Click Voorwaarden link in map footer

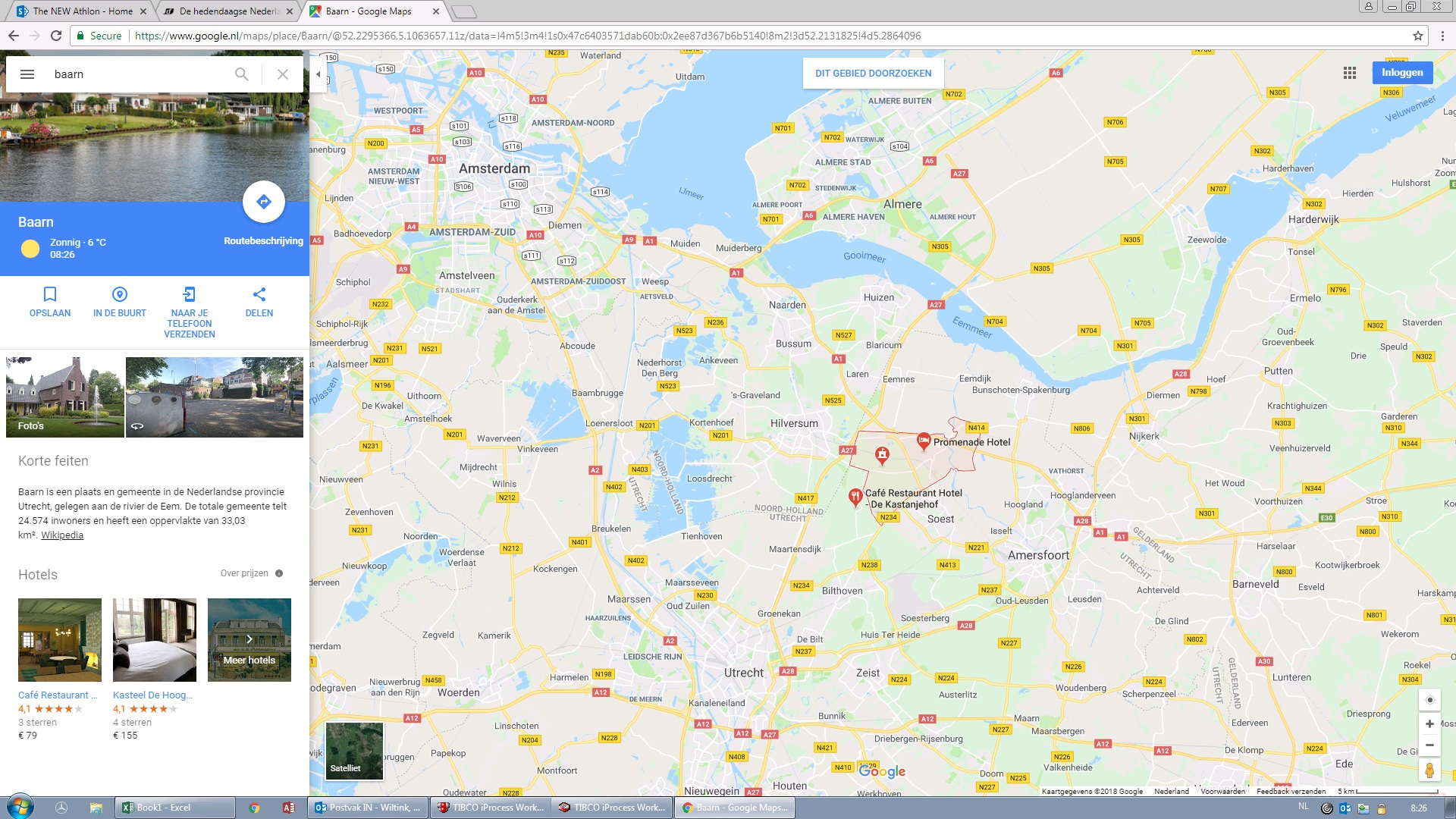(x=1222, y=791)
